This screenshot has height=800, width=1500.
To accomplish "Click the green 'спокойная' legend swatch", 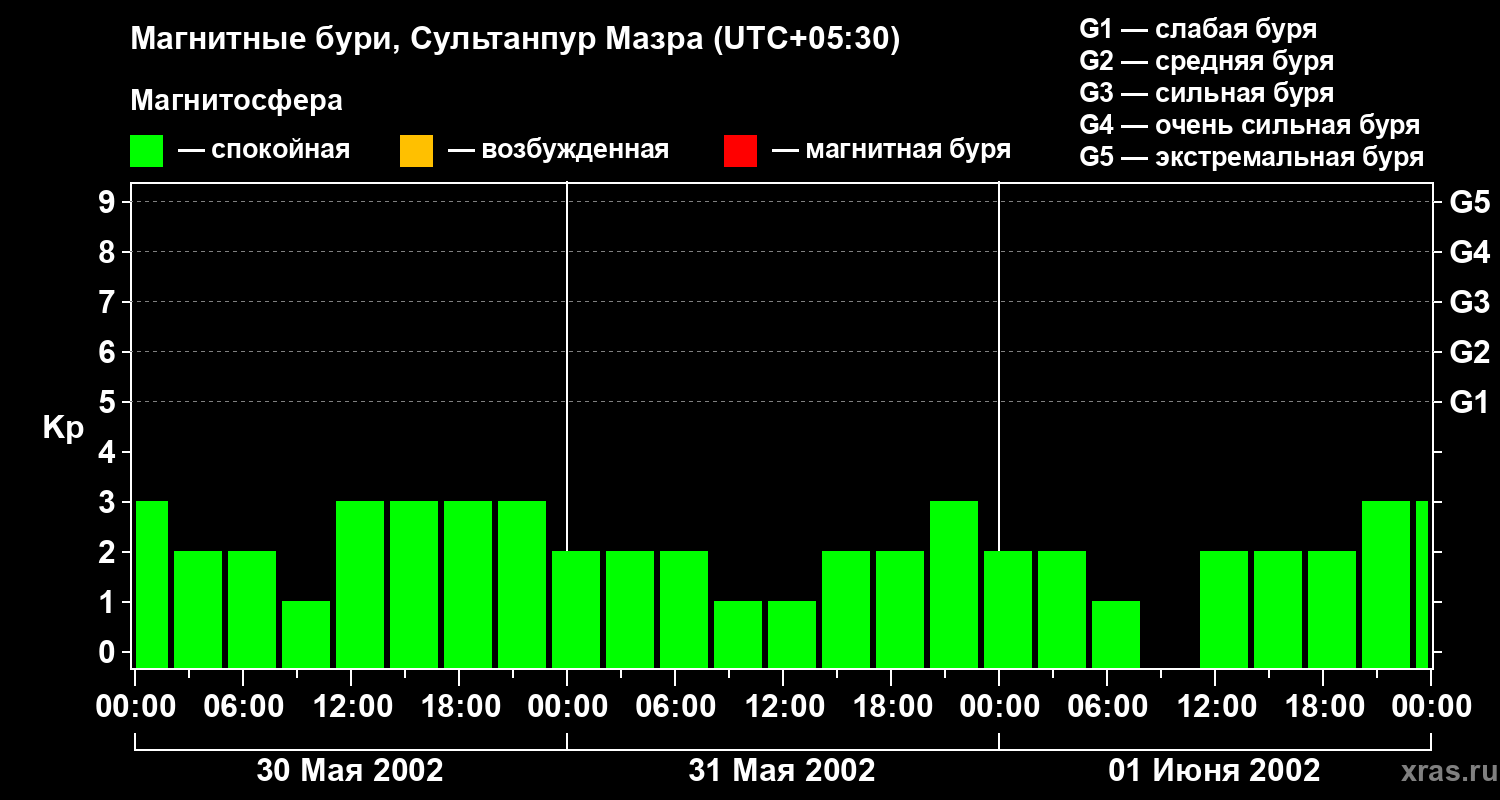I will click(147, 151).
